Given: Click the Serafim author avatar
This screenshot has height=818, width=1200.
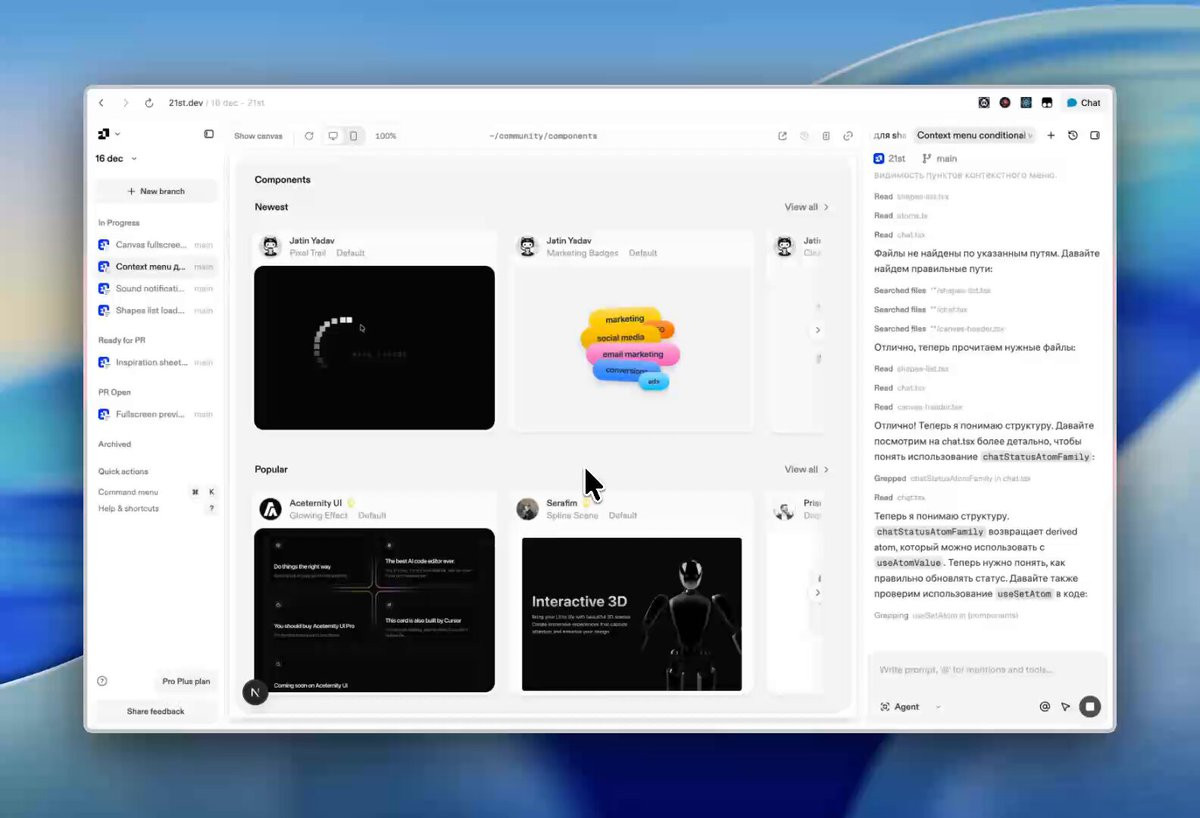Looking at the screenshot, I should click(527, 509).
